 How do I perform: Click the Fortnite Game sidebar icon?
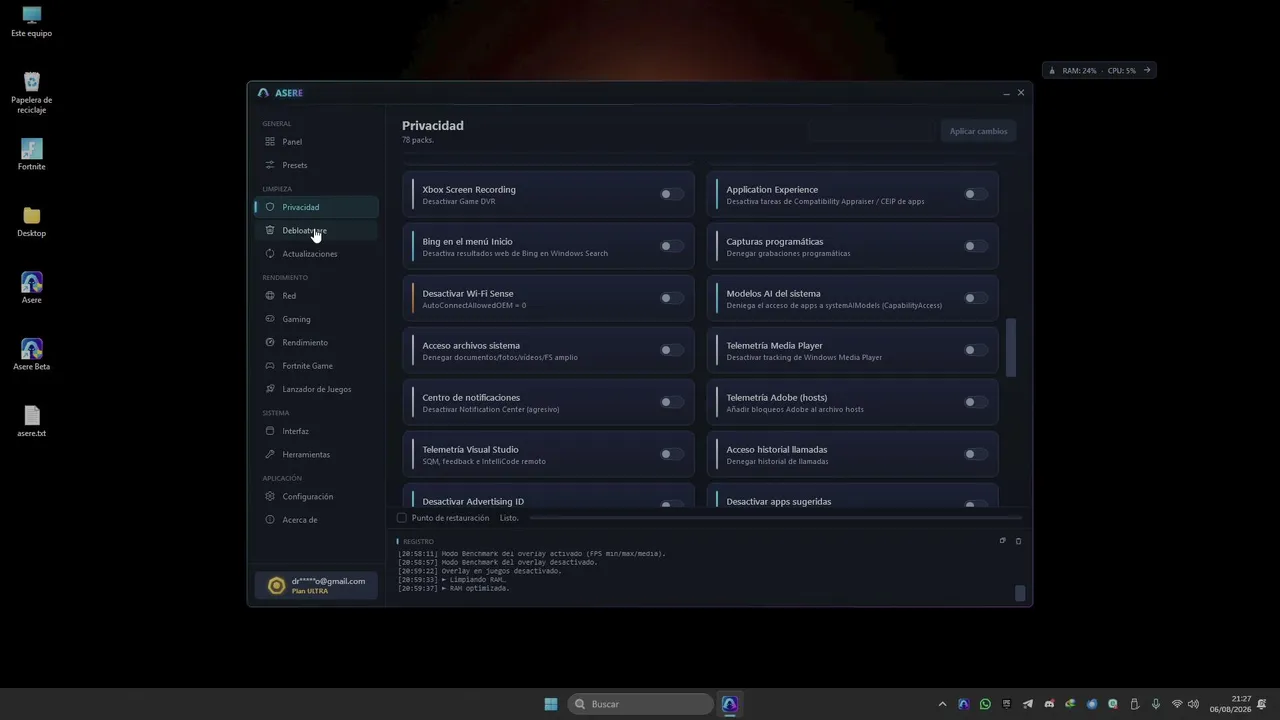270,366
